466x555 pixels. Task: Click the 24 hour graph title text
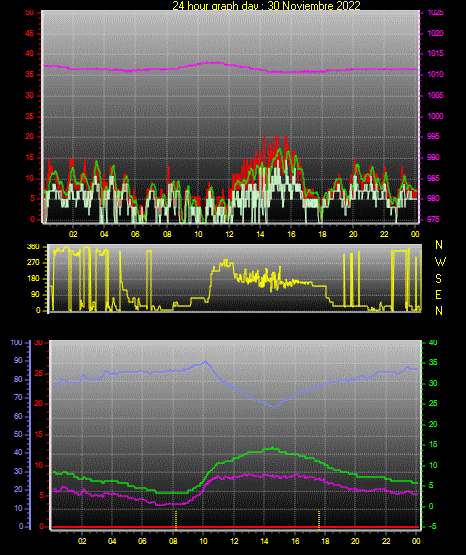coord(266,5)
